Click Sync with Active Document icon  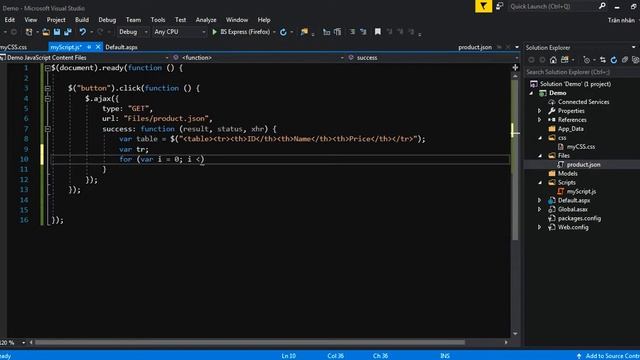point(603,60)
